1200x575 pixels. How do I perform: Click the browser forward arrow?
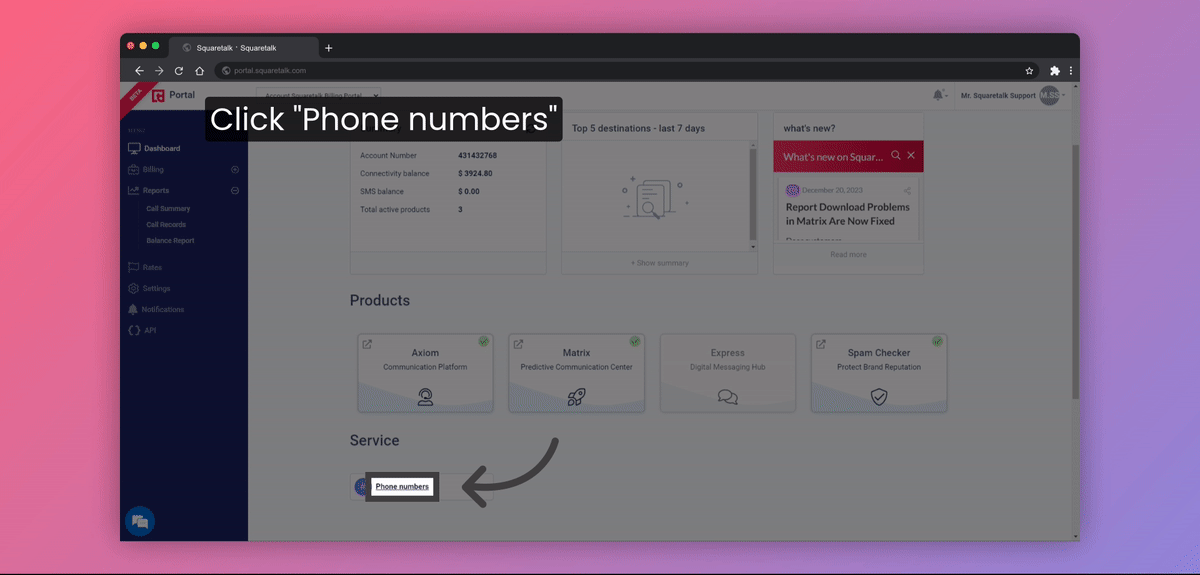click(x=159, y=71)
